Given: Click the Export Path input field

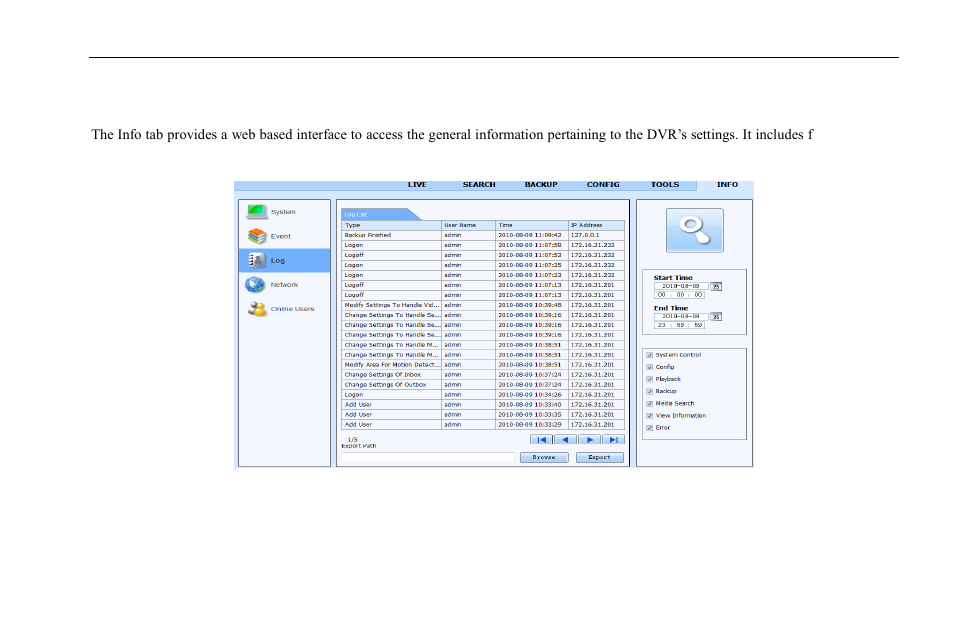Looking at the screenshot, I should pos(428,457).
